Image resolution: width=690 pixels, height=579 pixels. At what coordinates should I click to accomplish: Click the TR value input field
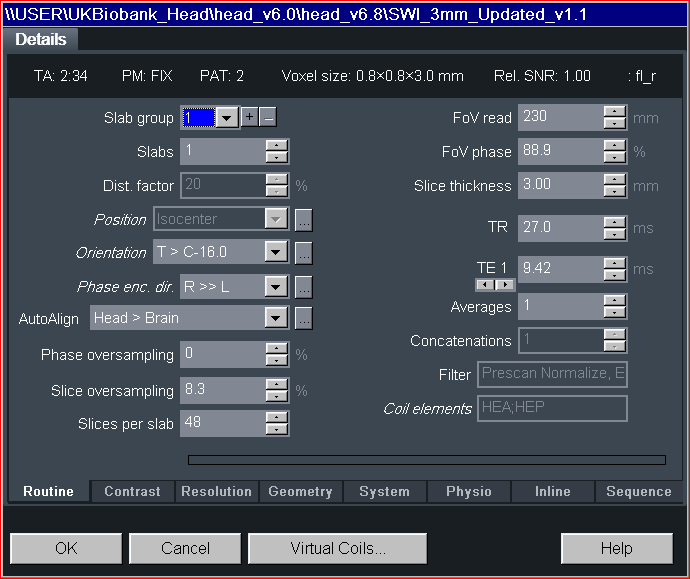(x=560, y=227)
